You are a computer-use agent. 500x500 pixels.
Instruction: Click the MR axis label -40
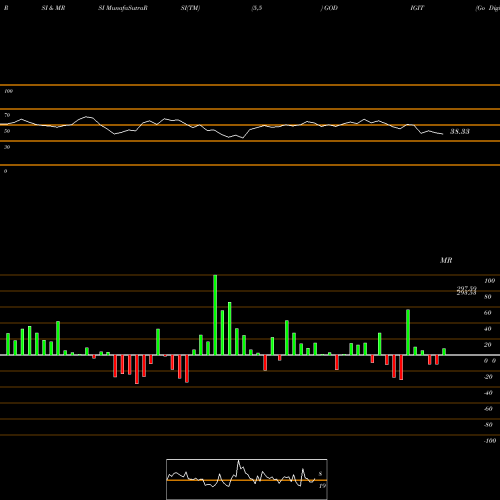tap(488, 393)
